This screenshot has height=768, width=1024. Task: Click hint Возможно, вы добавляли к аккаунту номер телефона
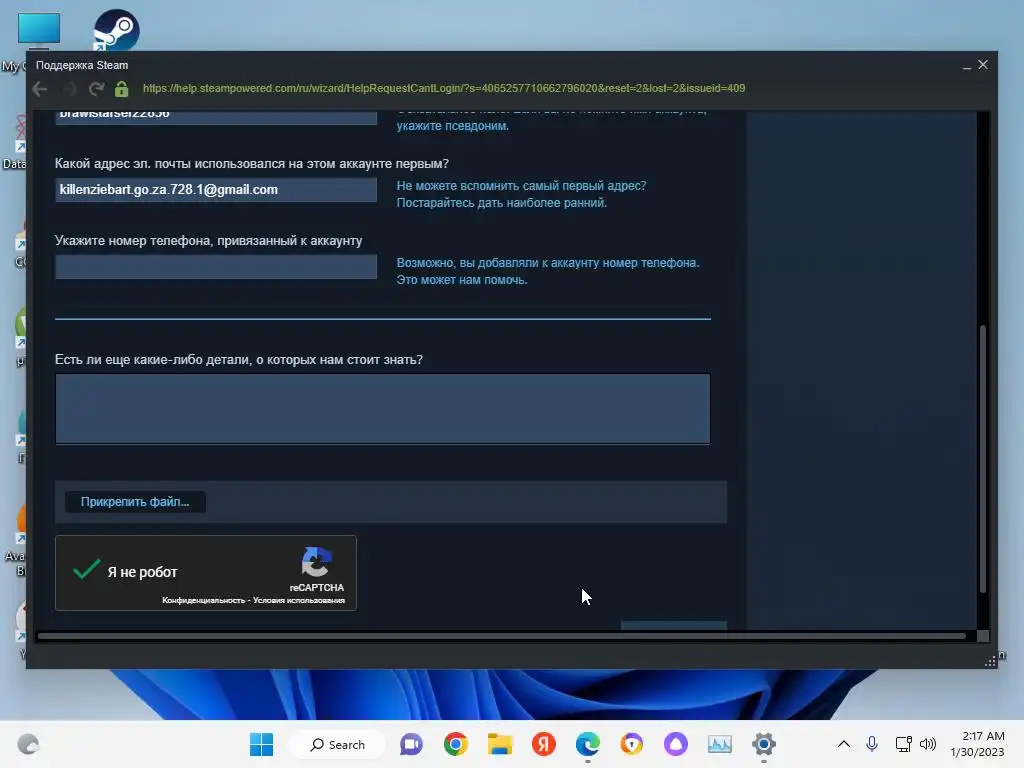[x=548, y=263]
